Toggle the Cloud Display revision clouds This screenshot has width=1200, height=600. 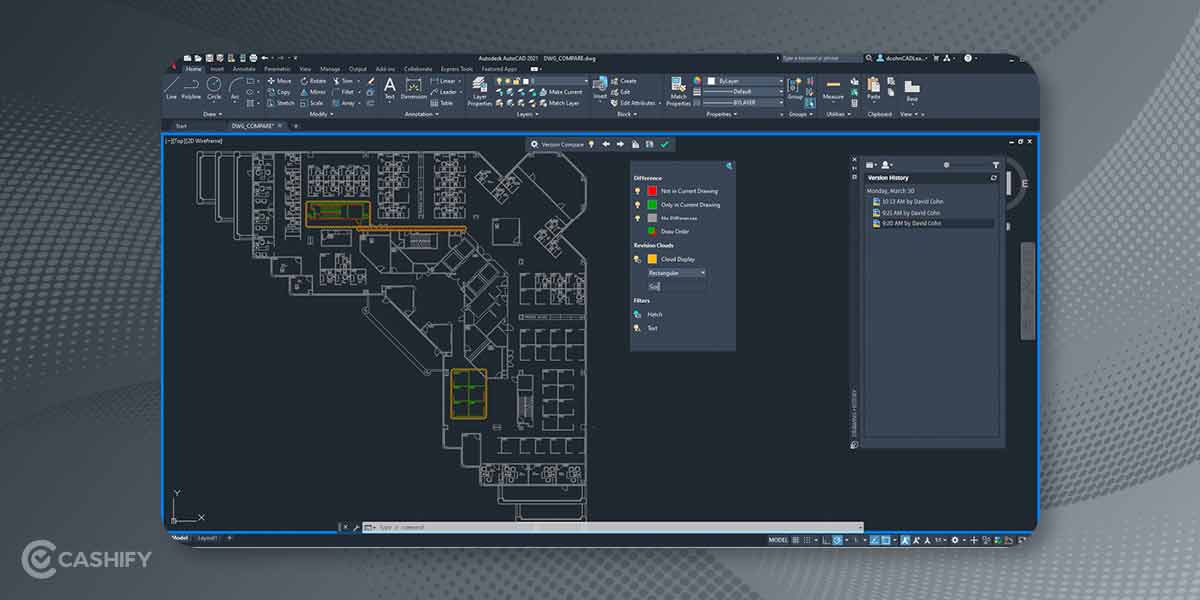pyautogui.click(x=636, y=259)
